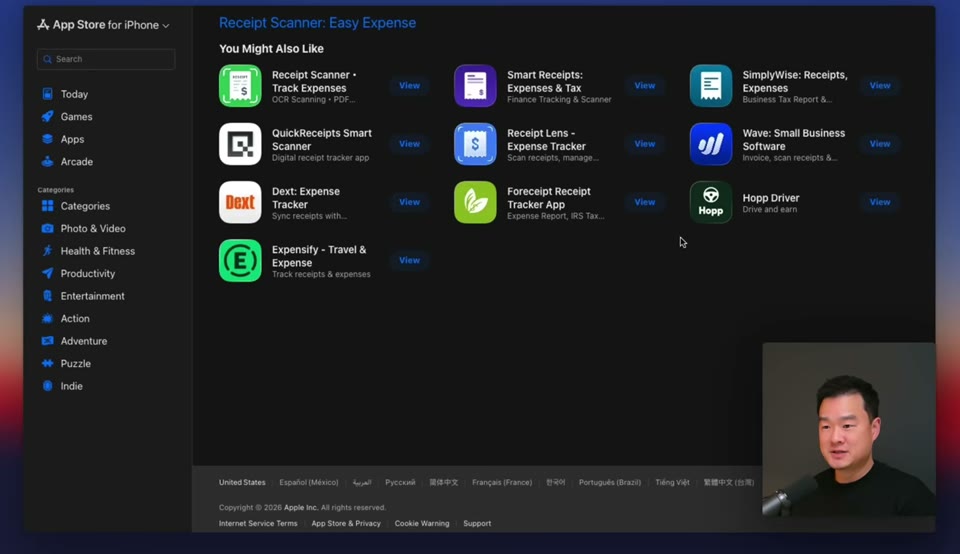Screen dimensions: 960x554
Task: Click the Adventure category icon
Action: [47, 341]
